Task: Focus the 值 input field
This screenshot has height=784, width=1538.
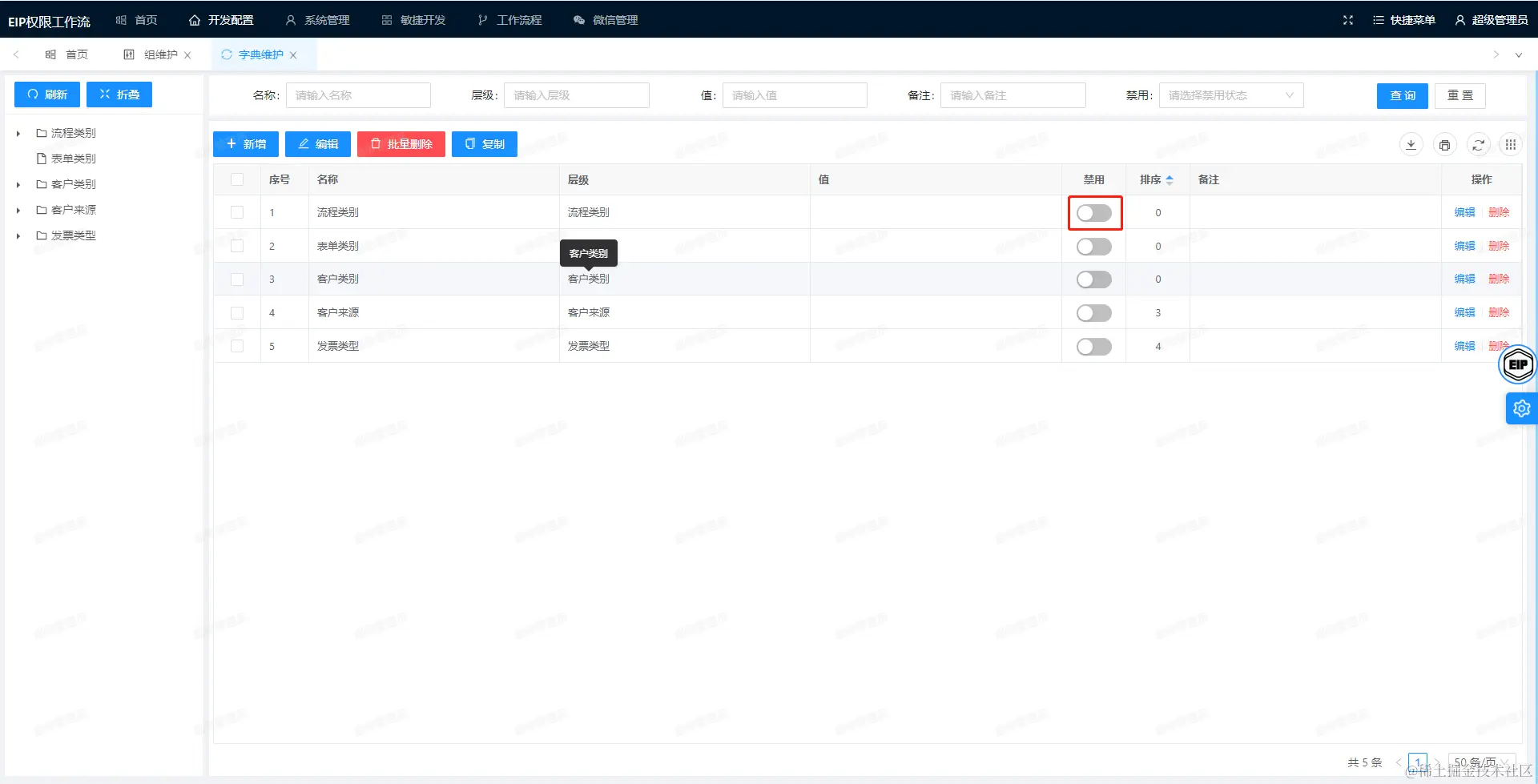Action: (x=795, y=95)
